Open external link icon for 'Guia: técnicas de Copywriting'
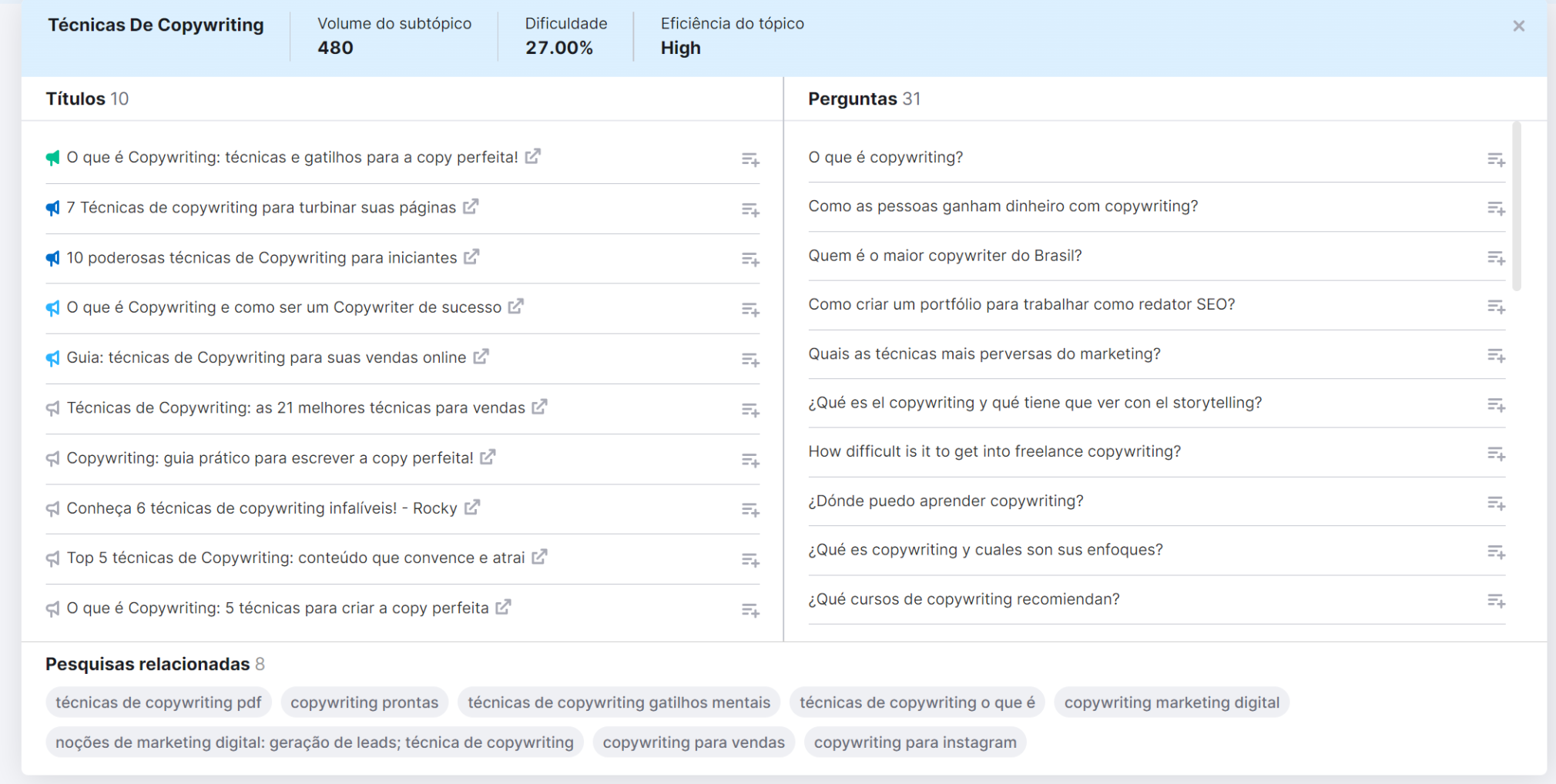Viewport: 1556px width, 784px height. tap(481, 357)
